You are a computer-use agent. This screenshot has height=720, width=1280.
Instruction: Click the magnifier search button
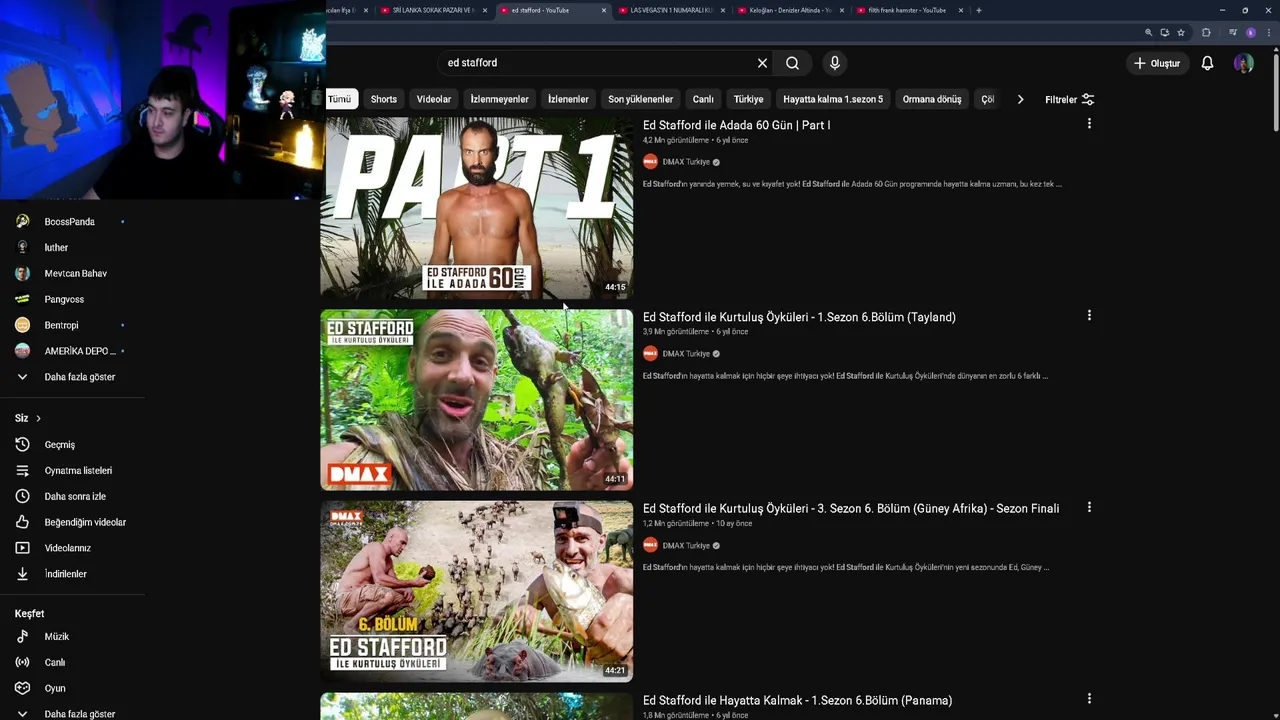tap(792, 63)
